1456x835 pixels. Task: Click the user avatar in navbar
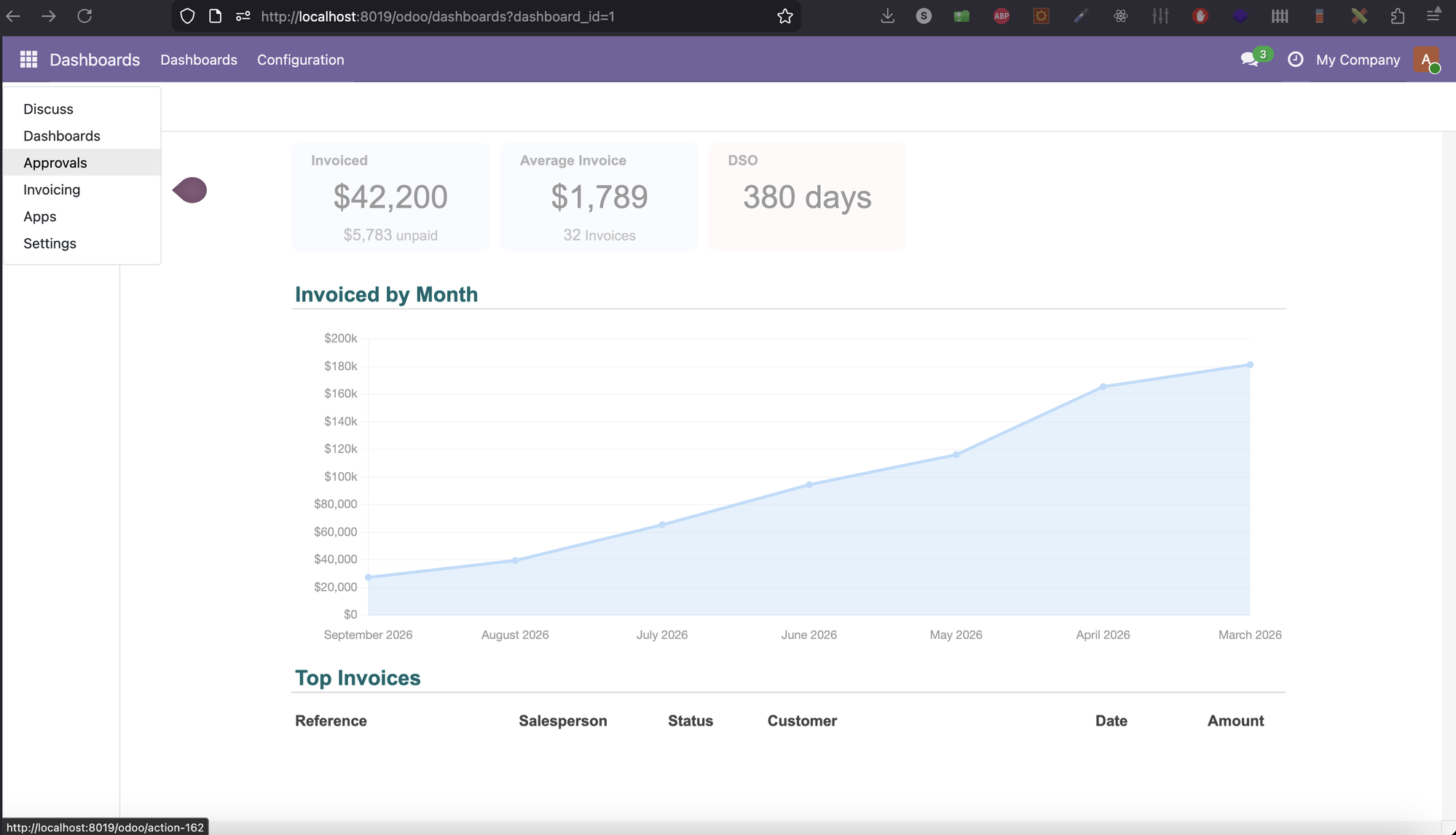1425,60
